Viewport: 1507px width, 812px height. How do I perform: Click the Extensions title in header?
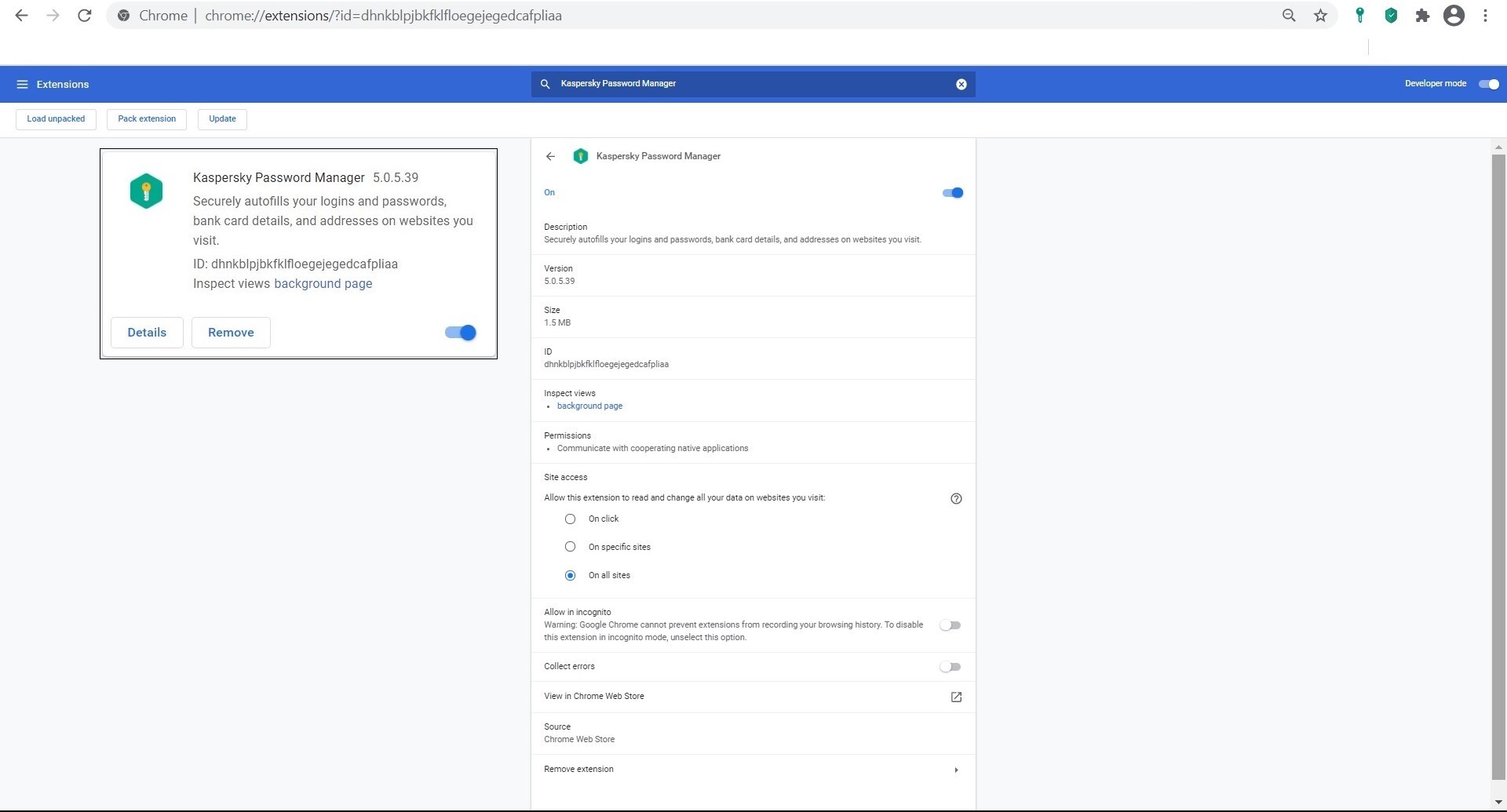point(63,85)
